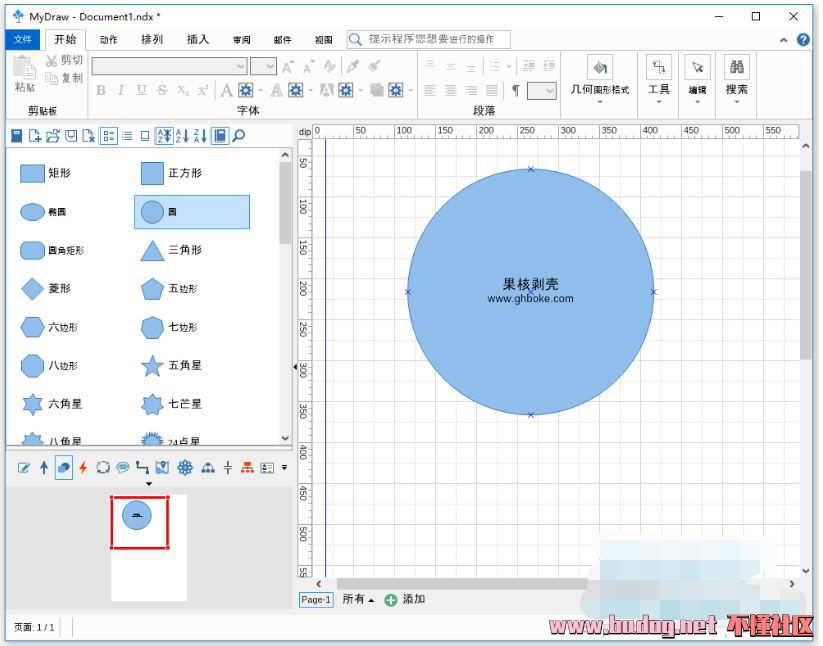Click the search magnifier in the shape library toolbar
The height and width of the screenshot is (646, 823).
point(239,136)
